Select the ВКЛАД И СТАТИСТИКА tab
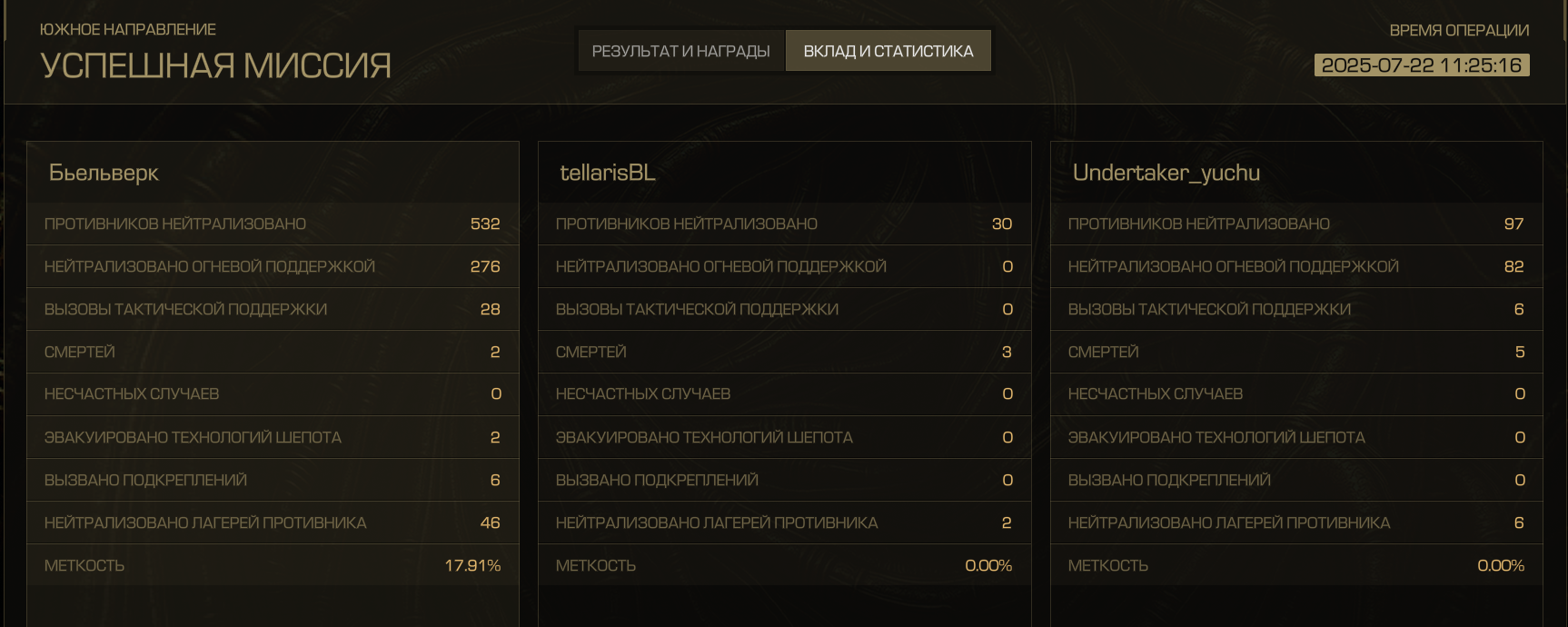This screenshot has height=627, width=1568. 888,51
